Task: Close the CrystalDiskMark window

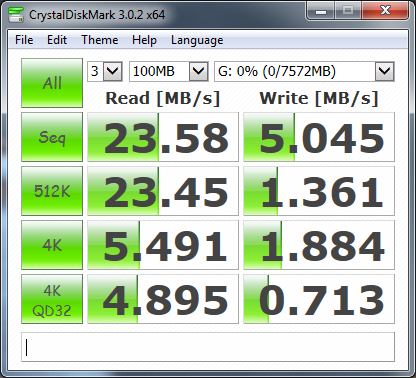Action: pyautogui.click(x=385, y=11)
